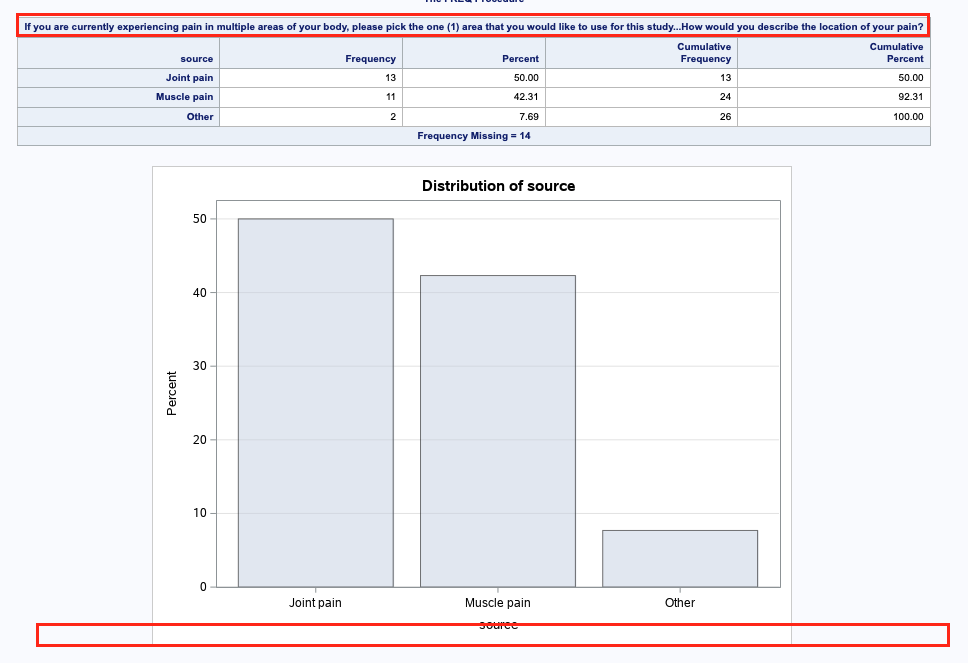Screen dimensions: 968x663
Task: Select the chart title Distribution of source
Action: pyautogui.click(x=497, y=186)
